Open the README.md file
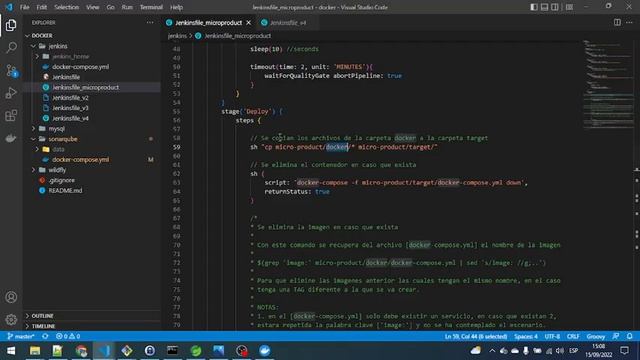 pyautogui.click(x=65, y=190)
